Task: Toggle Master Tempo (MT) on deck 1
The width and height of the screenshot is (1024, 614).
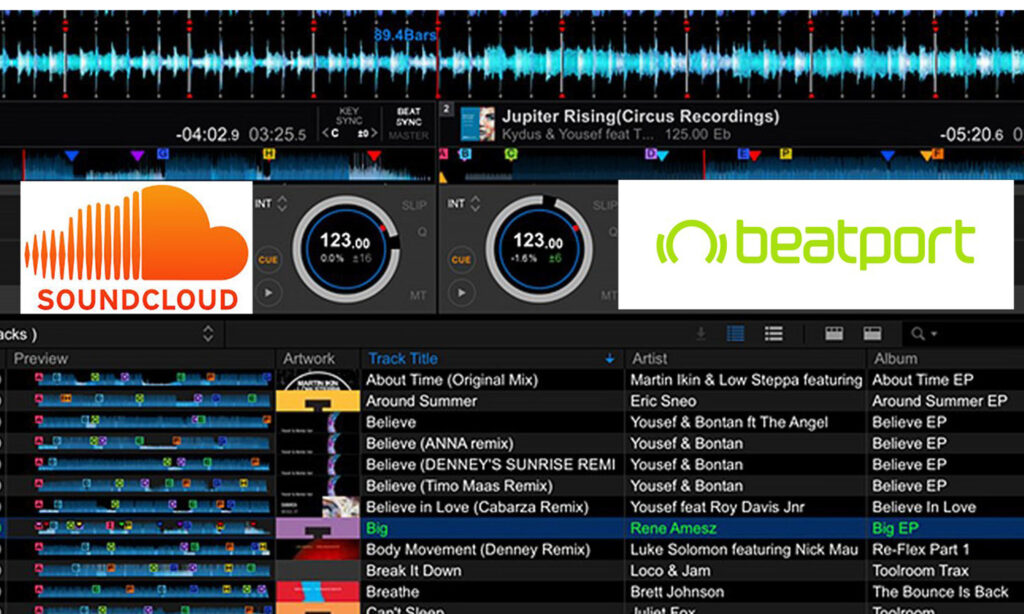Action: (x=418, y=296)
